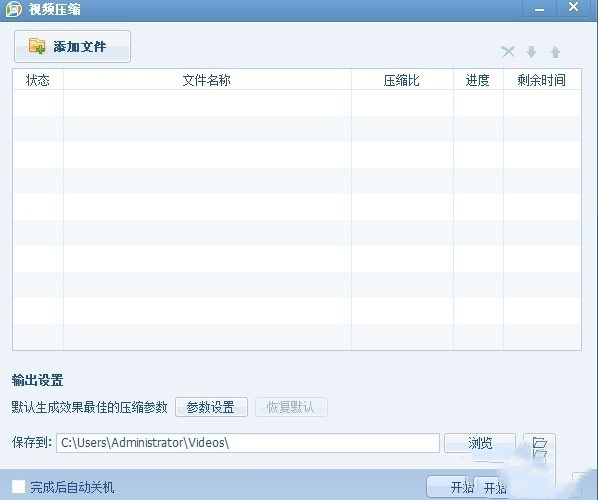Click the save path input field

click(248, 443)
